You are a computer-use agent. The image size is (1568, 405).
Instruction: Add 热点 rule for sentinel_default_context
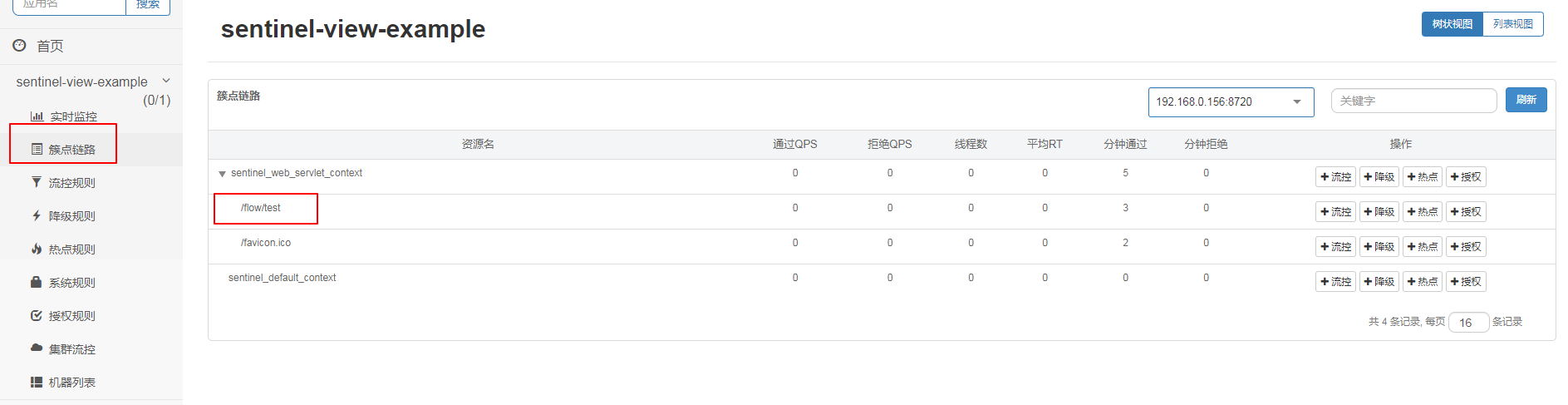(x=1422, y=282)
